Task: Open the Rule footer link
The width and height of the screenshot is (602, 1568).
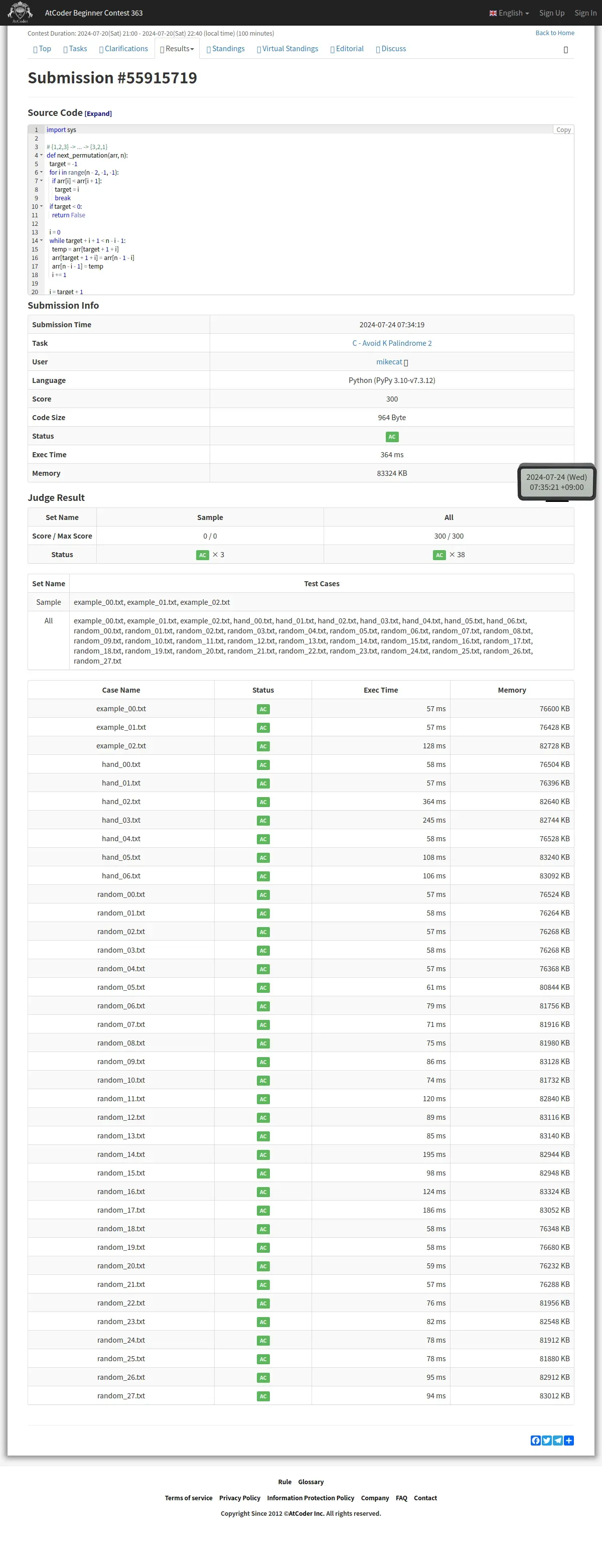Action: pyautogui.click(x=284, y=1482)
